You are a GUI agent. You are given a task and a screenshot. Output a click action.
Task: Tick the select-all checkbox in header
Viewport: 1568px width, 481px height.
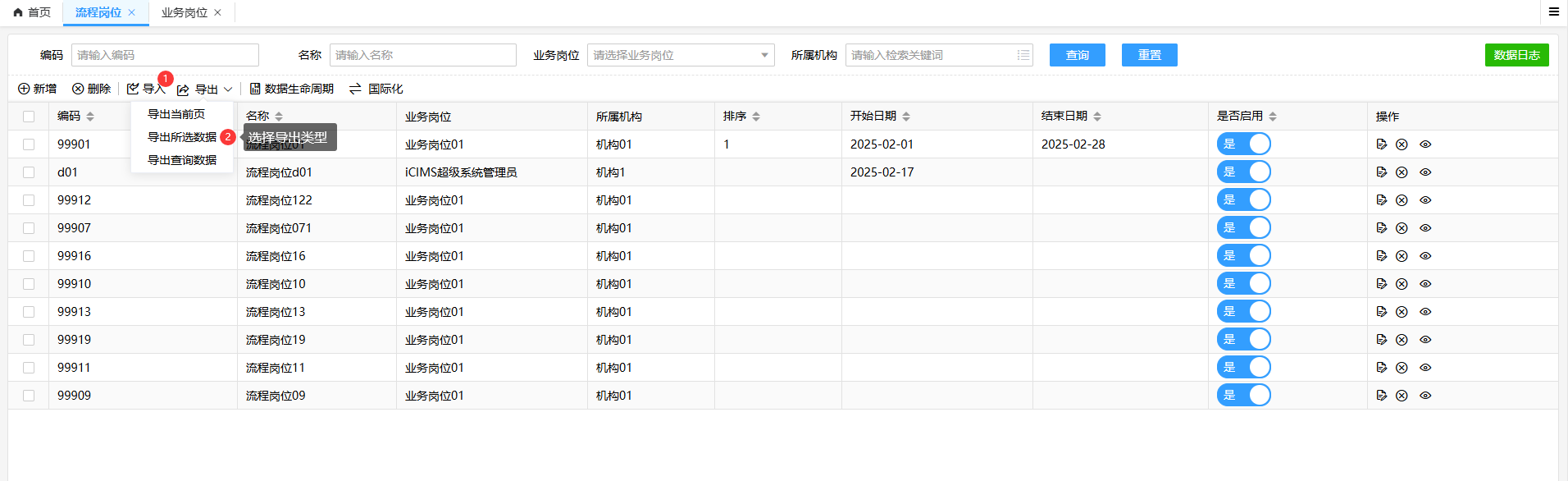point(29,117)
